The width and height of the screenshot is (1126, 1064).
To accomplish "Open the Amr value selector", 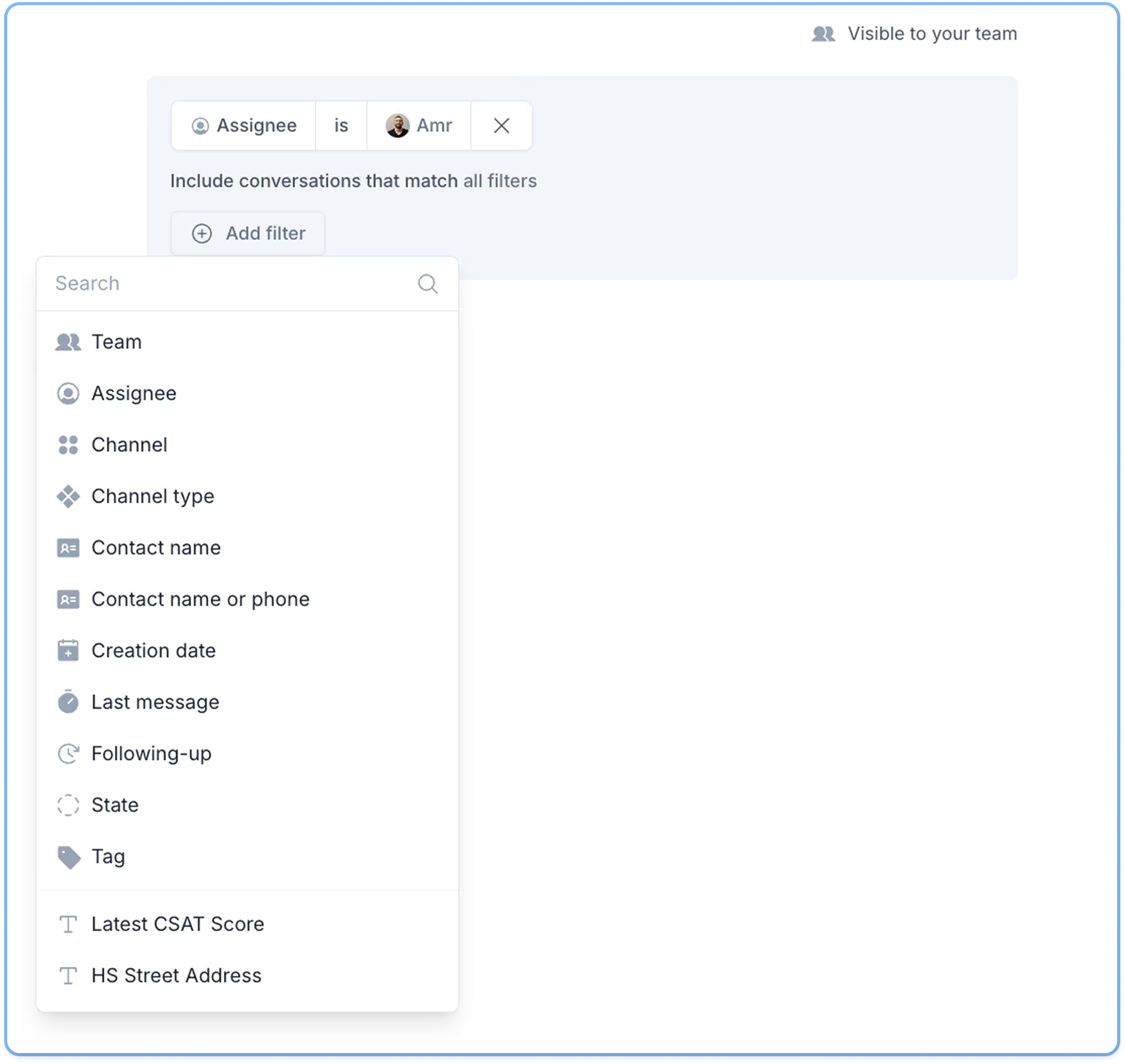I will click(419, 126).
